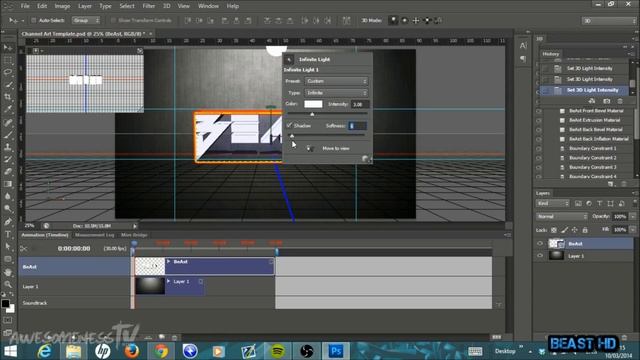Select the Move tool in the toolbox
Screen dimensions: 640x360
click(x=8, y=49)
